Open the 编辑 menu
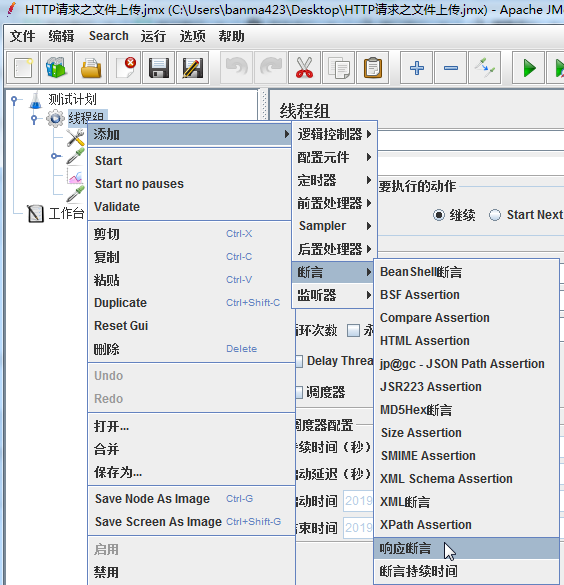This screenshot has width=564, height=585. [61, 36]
